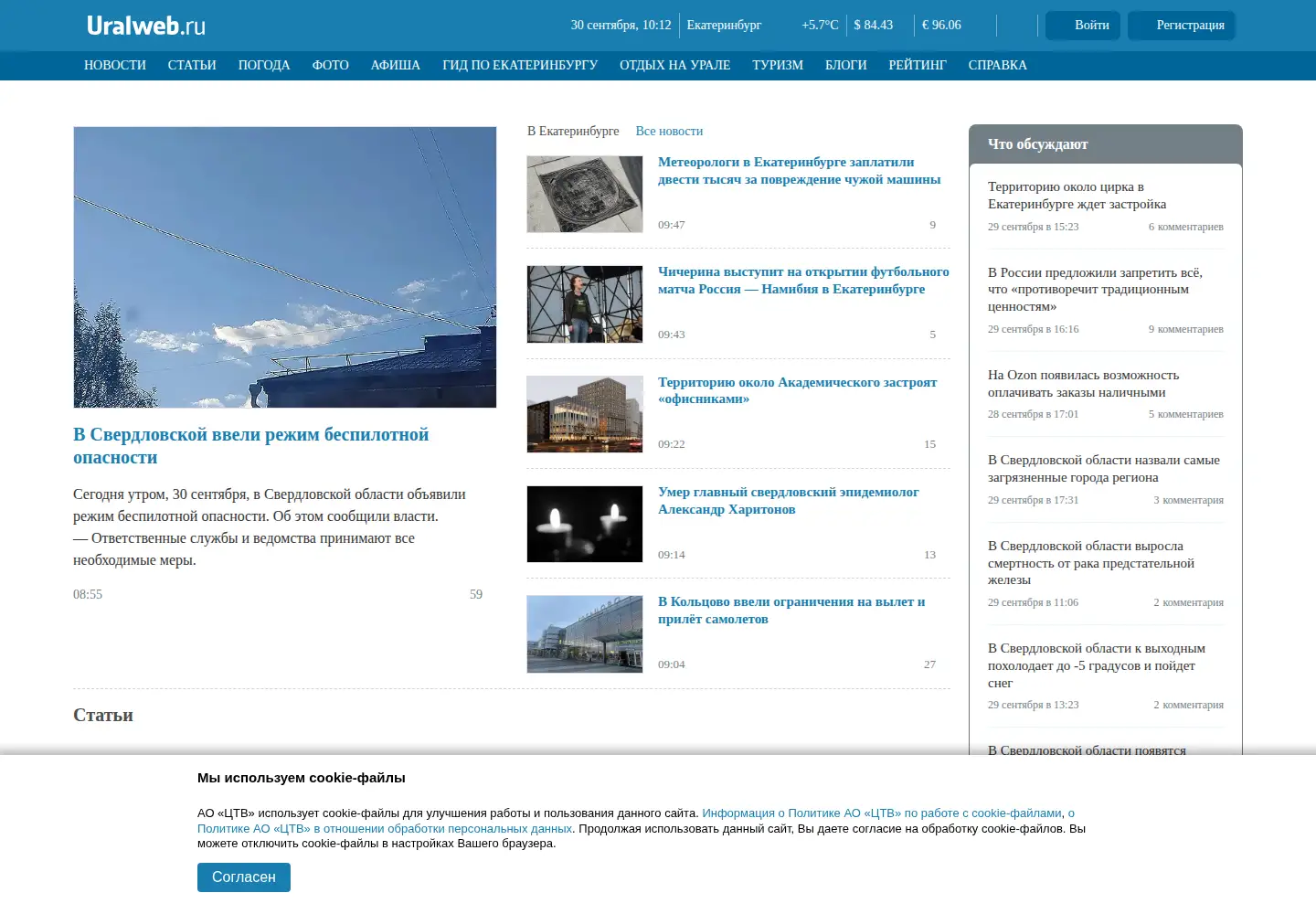
Task: Click the Войти login button
Action: click(x=1084, y=26)
